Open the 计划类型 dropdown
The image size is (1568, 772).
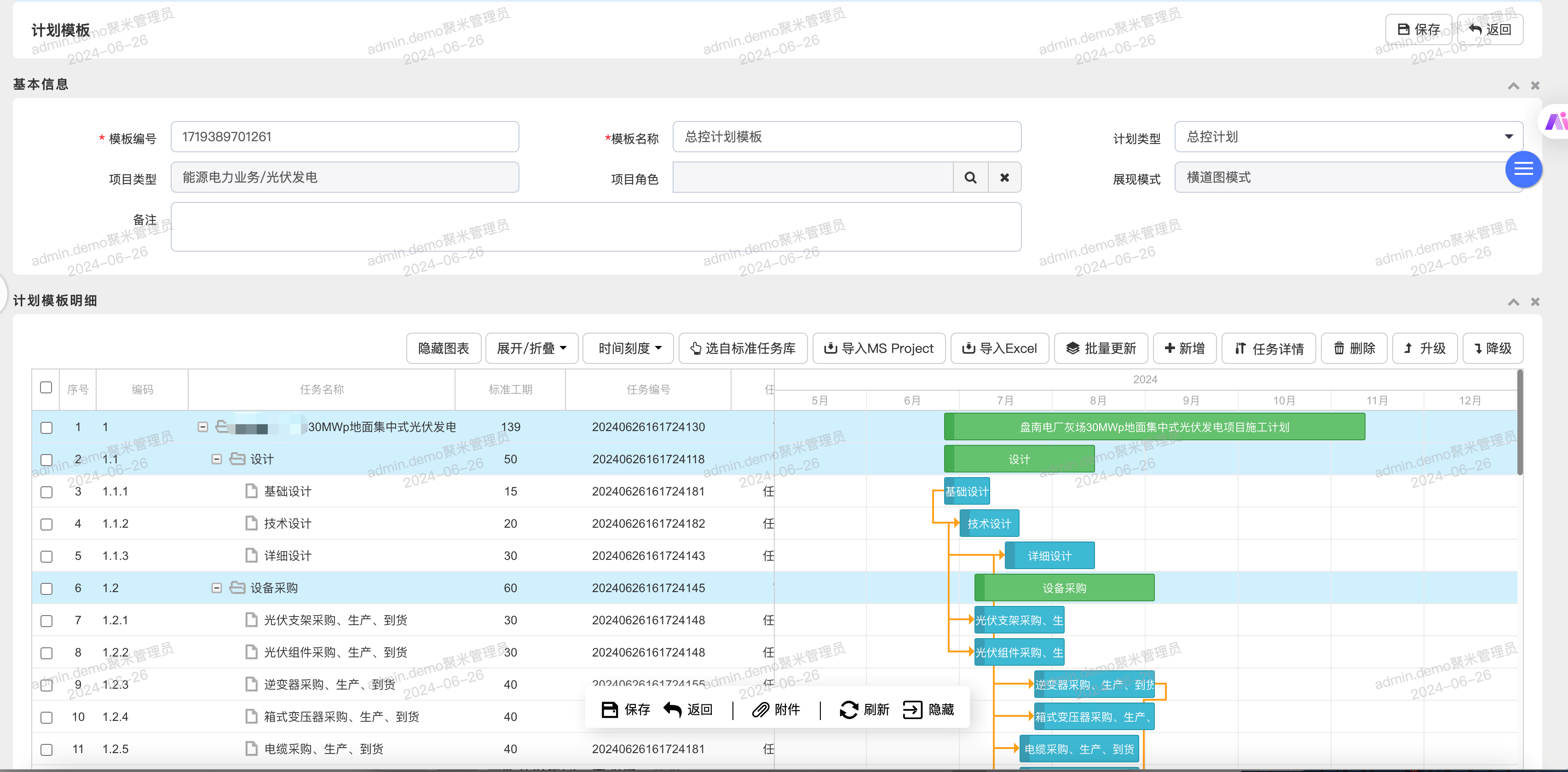(x=1348, y=136)
